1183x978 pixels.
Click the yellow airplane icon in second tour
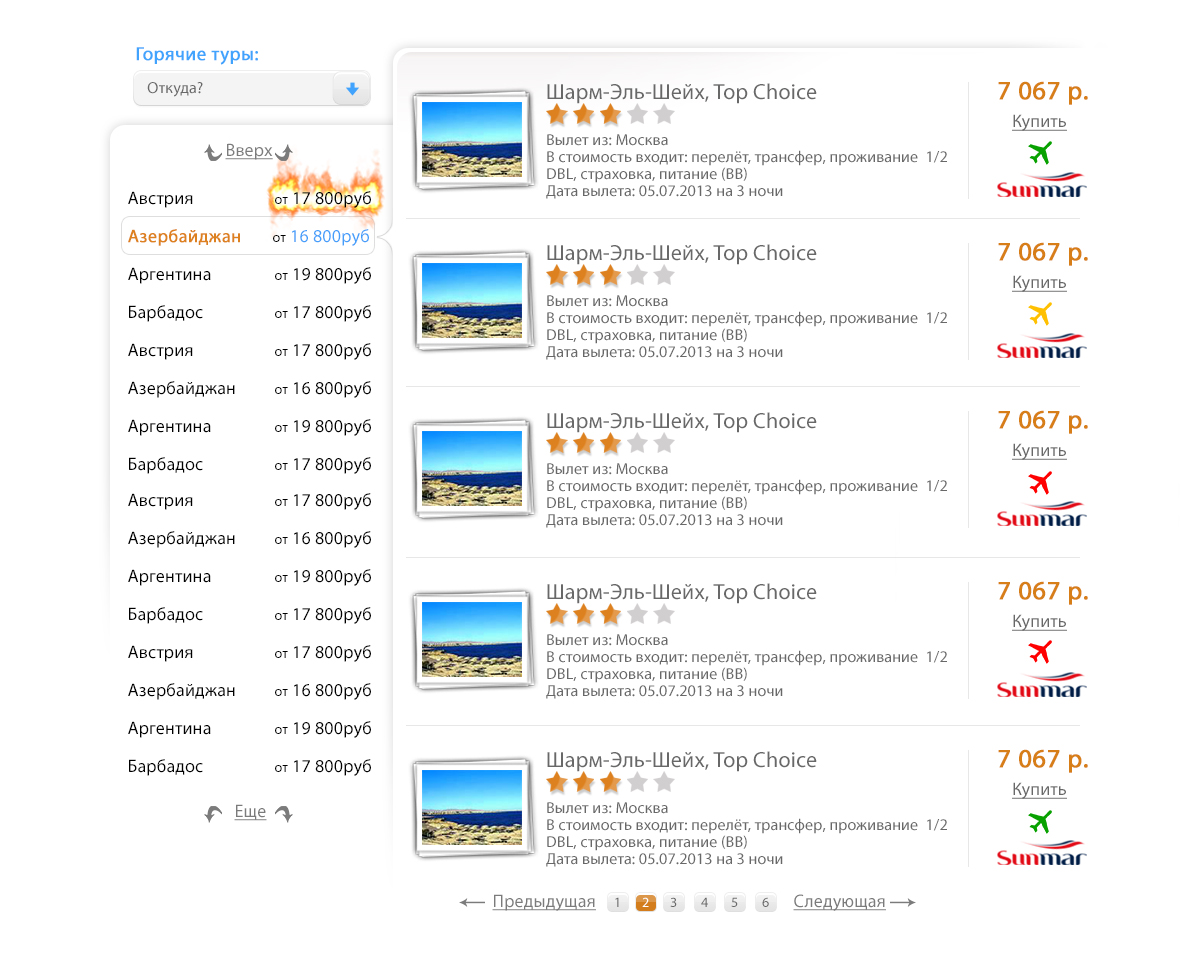[x=1040, y=313]
